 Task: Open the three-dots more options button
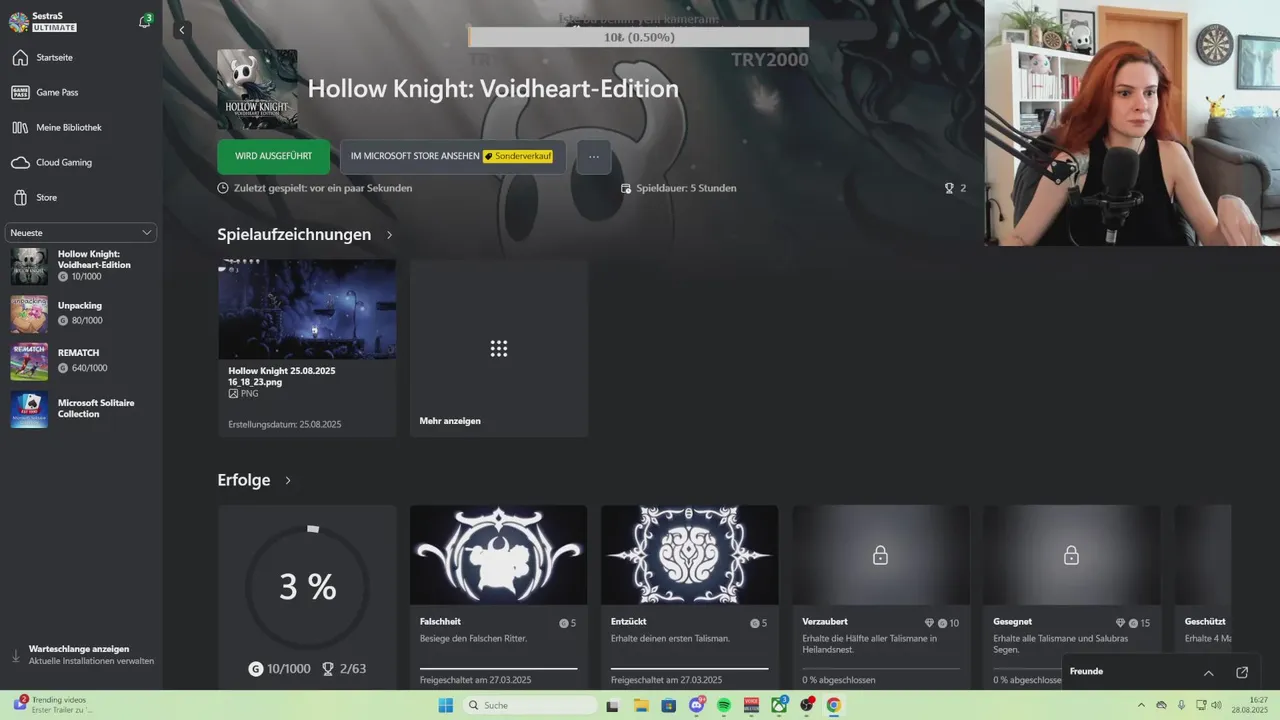click(594, 157)
